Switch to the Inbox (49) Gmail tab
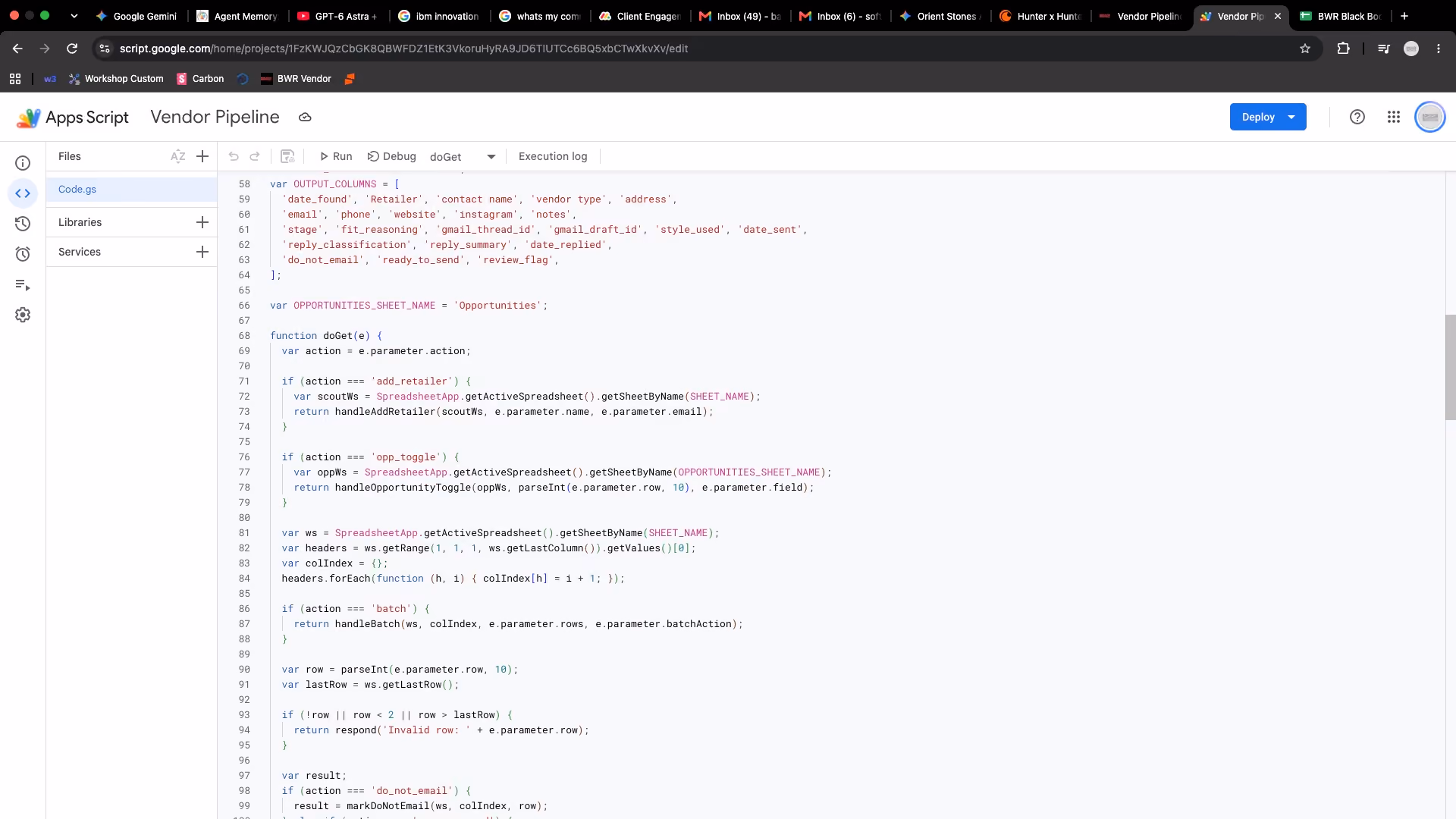The height and width of the screenshot is (819, 1456). click(x=740, y=16)
